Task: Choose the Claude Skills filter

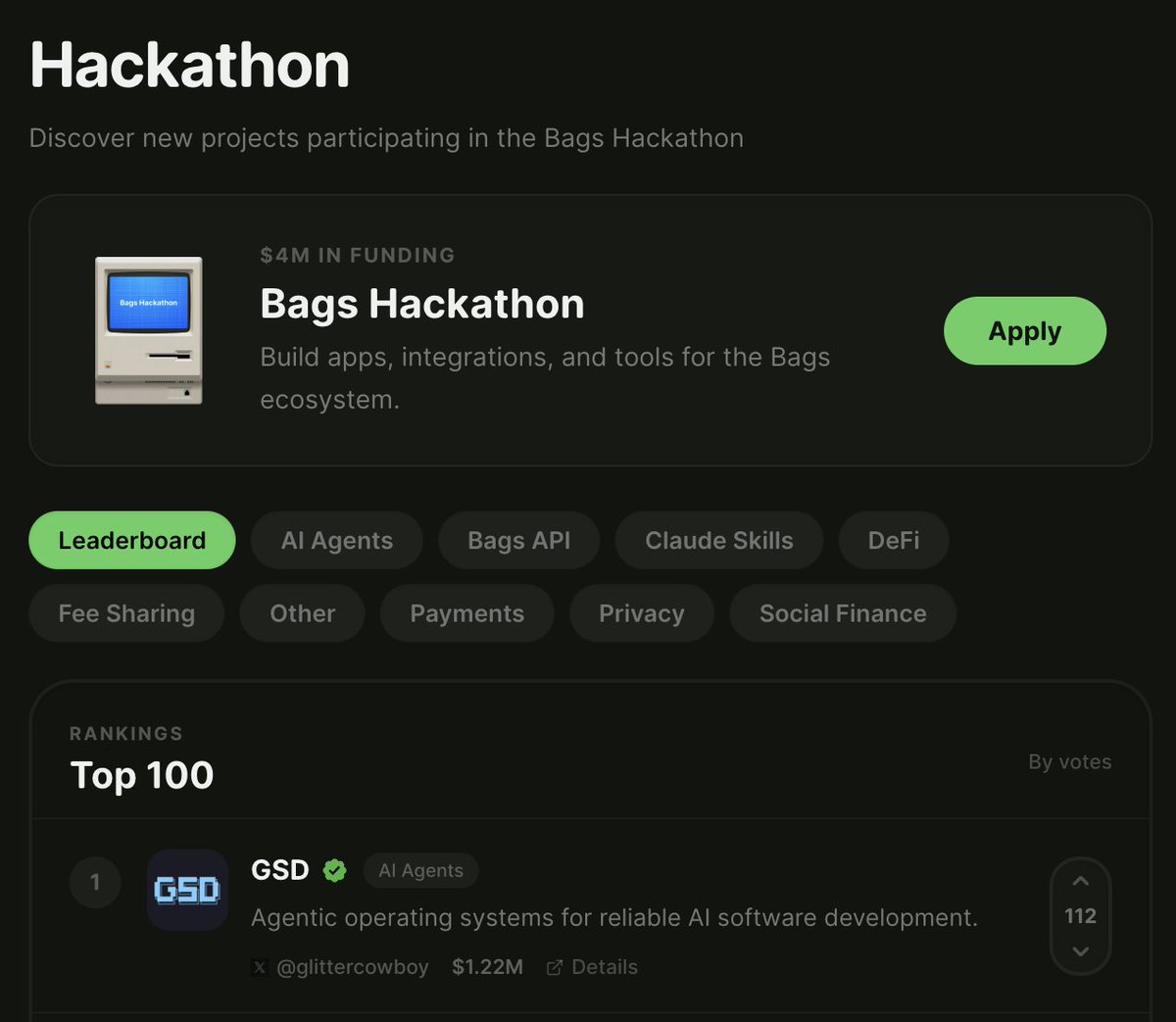Action: click(x=719, y=540)
